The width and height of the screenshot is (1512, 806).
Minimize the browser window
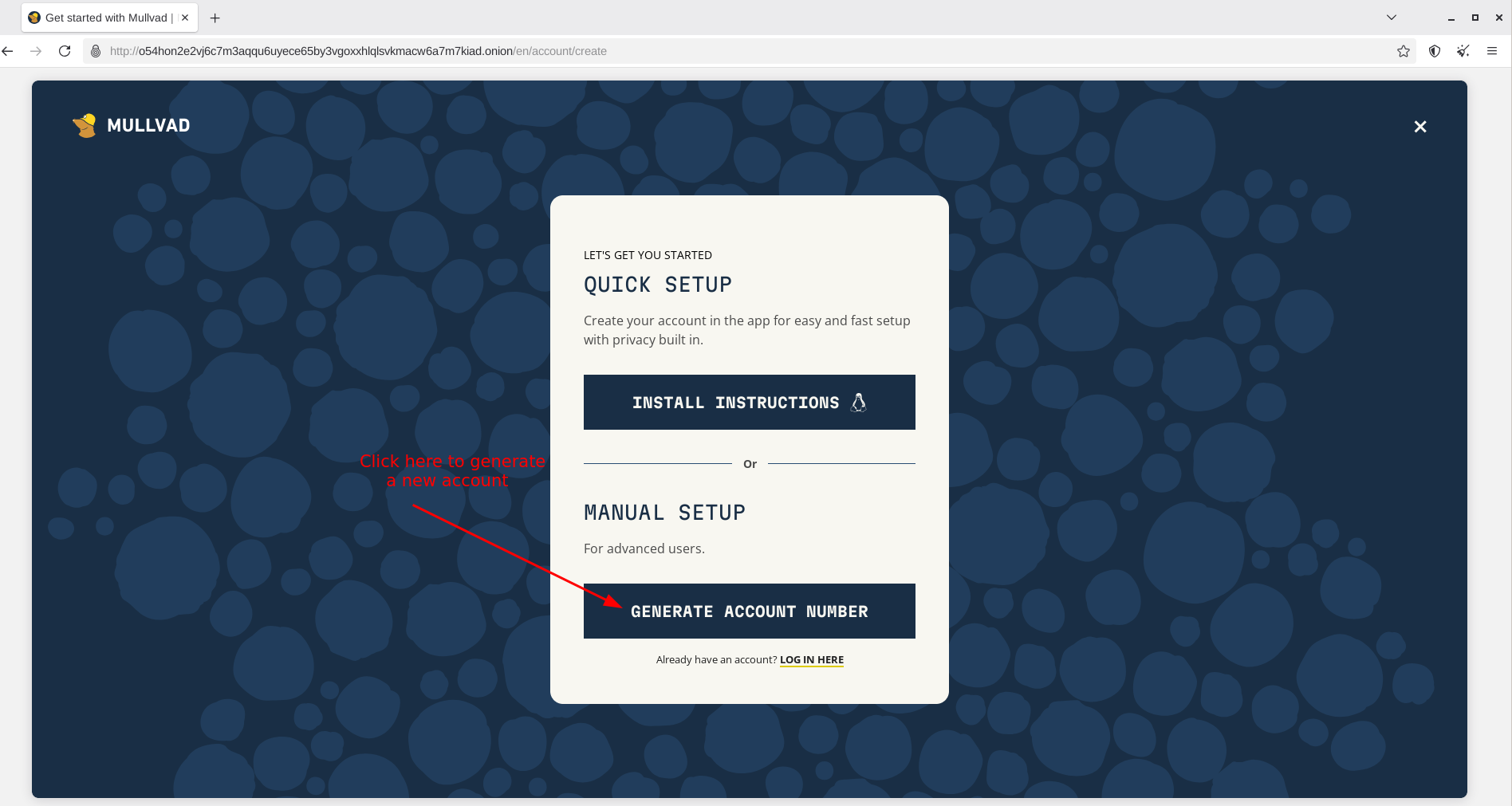1451,18
